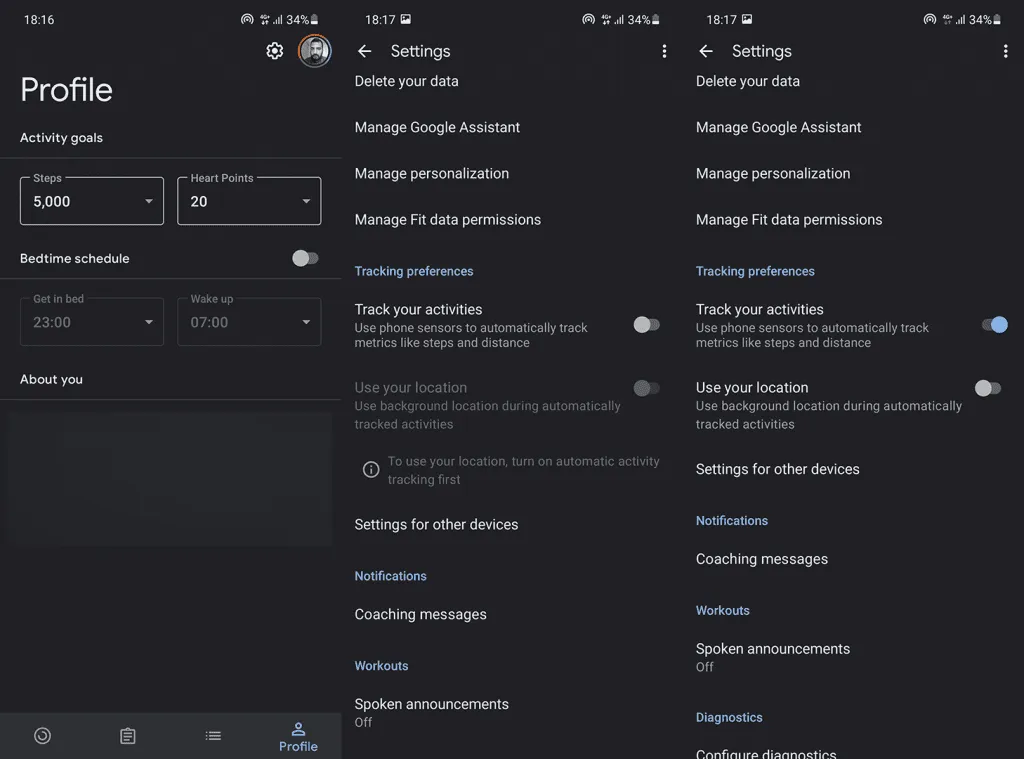The height and width of the screenshot is (759, 1024).
Task: Open the Journal clipboard tab icon
Action: coord(128,735)
